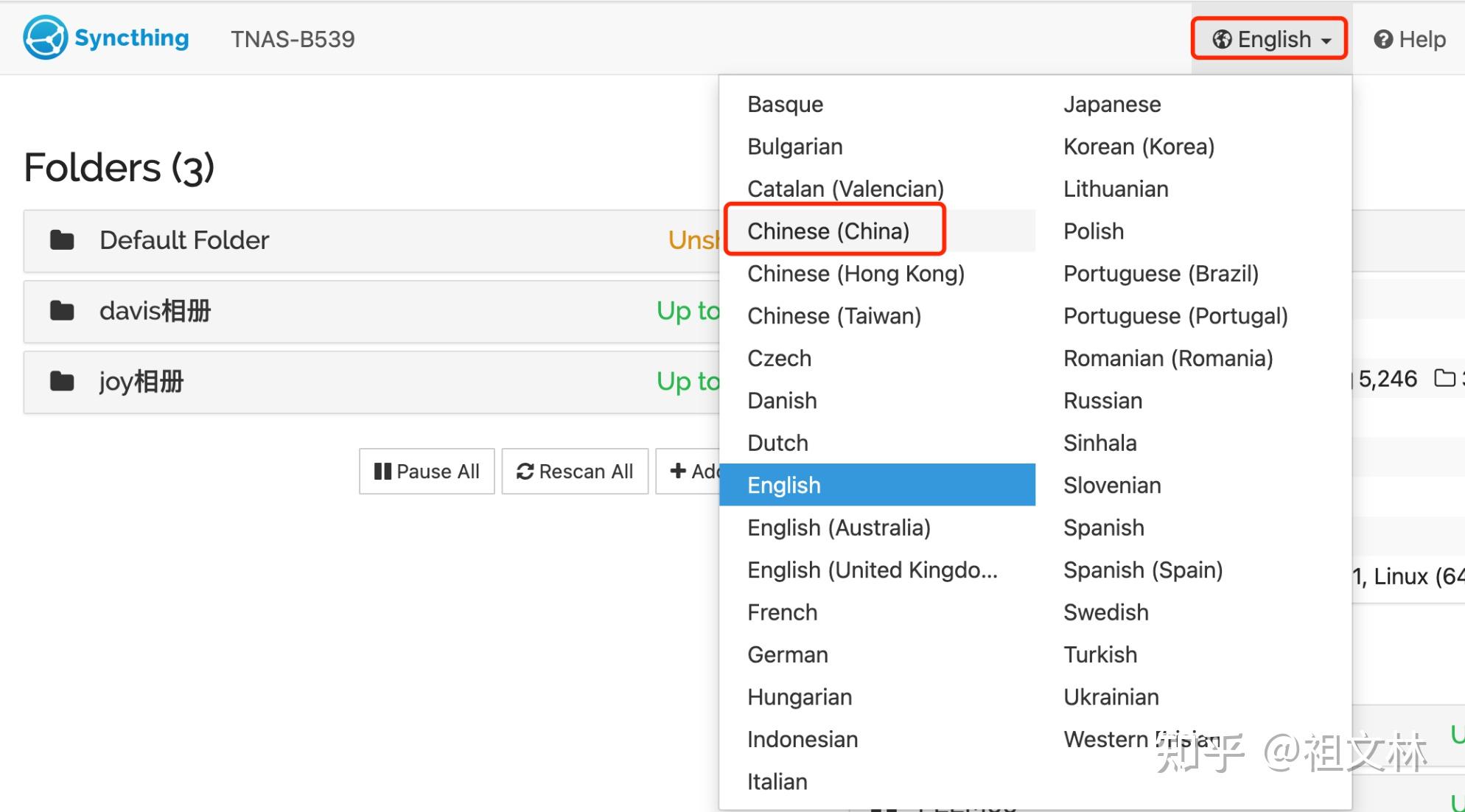Click the globe icon in language selector
The width and height of the screenshot is (1465, 812).
tap(1222, 39)
